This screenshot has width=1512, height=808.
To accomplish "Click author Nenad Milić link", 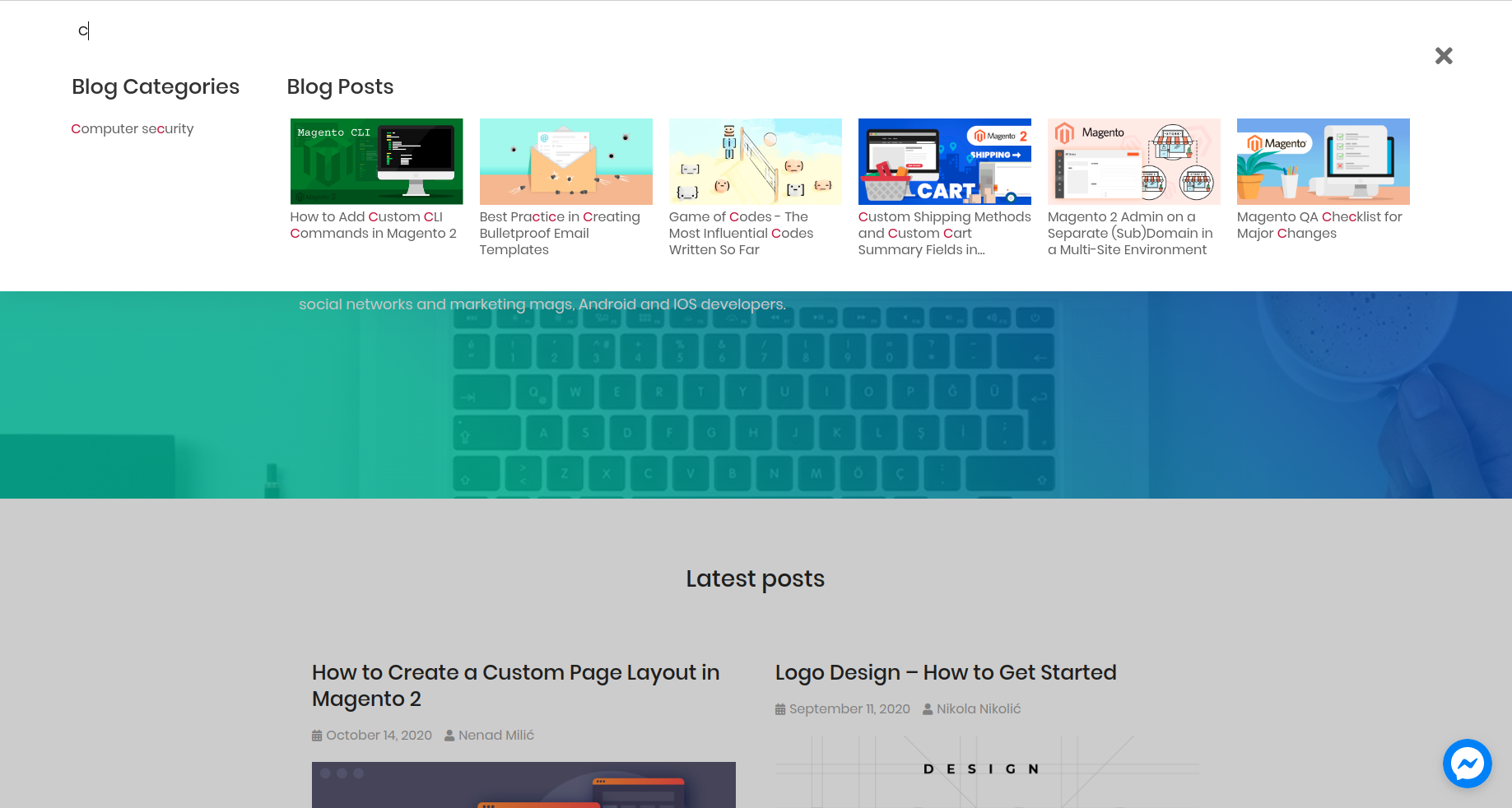I will (496, 736).
